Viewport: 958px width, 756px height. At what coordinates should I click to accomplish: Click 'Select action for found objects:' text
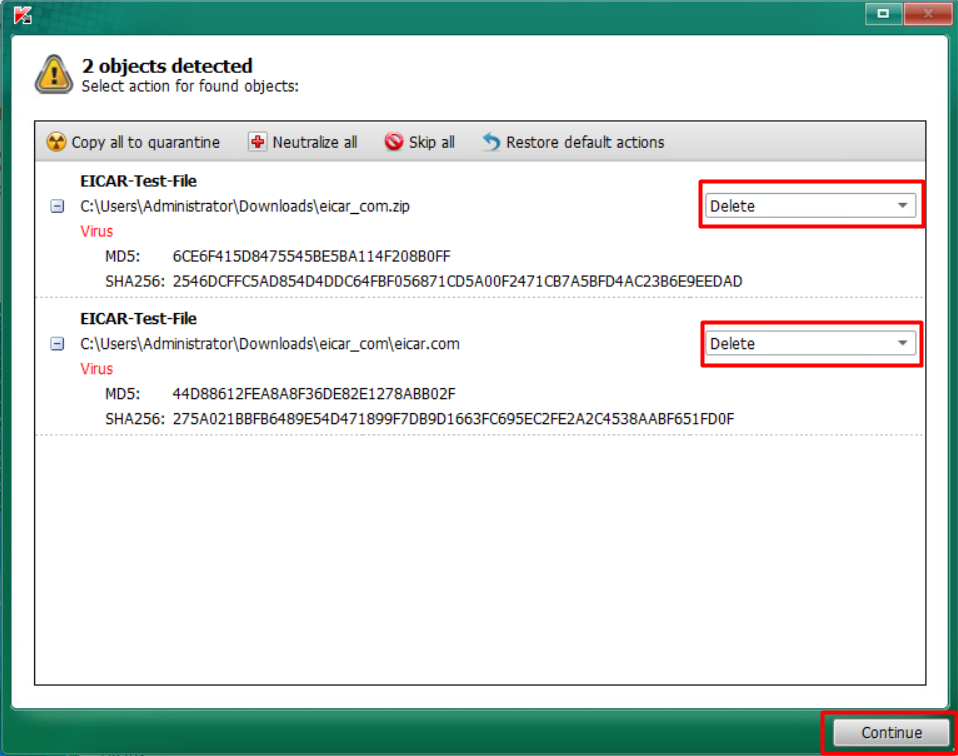190,86
